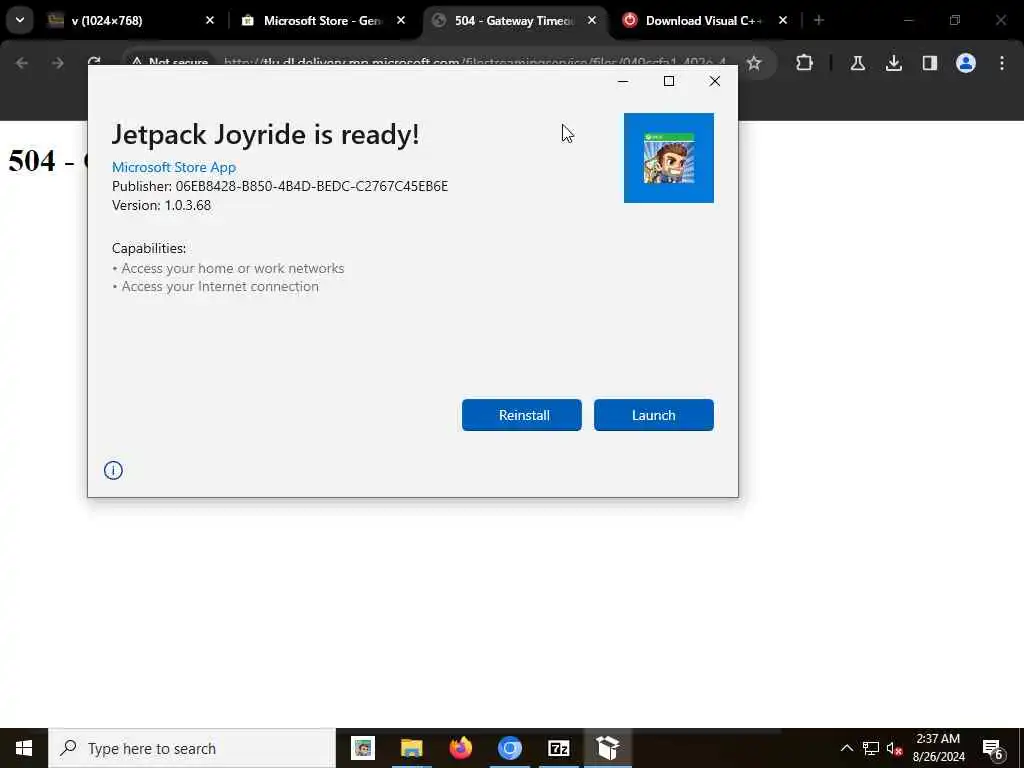Click the Jetpack Joyride app logo thumbnail
Image resolution: width=1024 pixels, height=768 pixels.
click(x=669, y=158)
